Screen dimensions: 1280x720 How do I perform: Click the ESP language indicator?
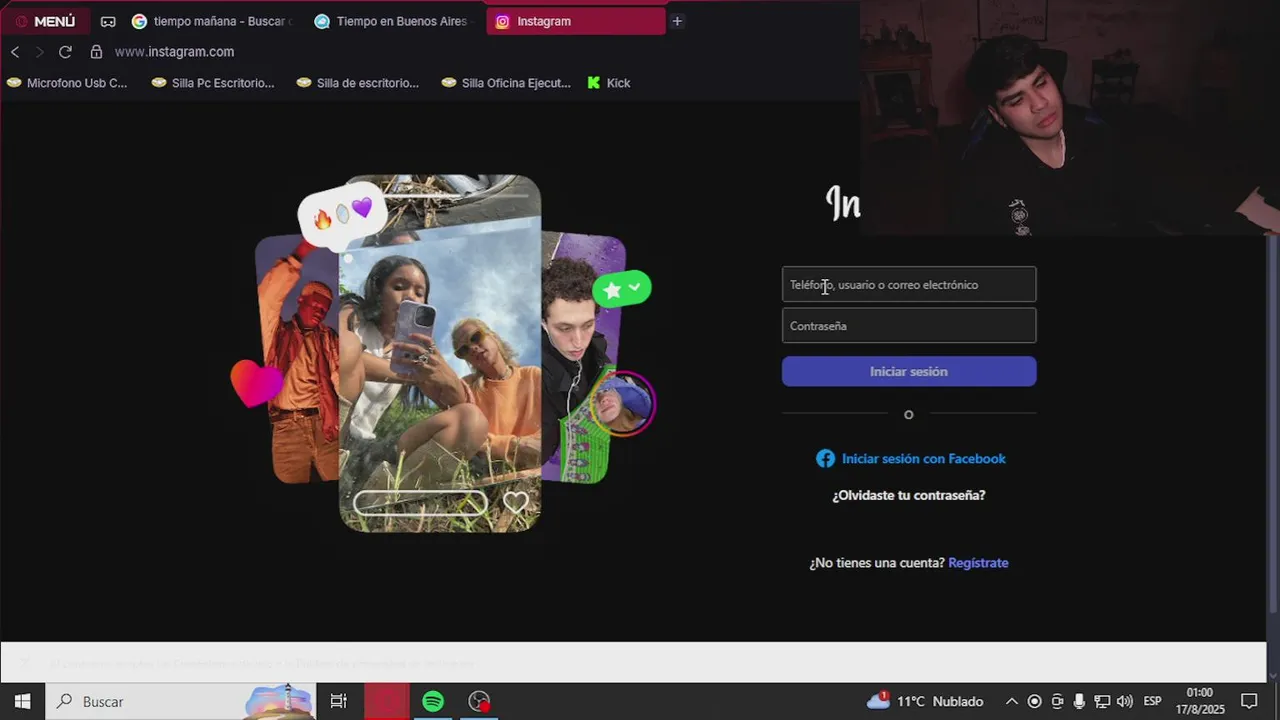point(1152,701)
